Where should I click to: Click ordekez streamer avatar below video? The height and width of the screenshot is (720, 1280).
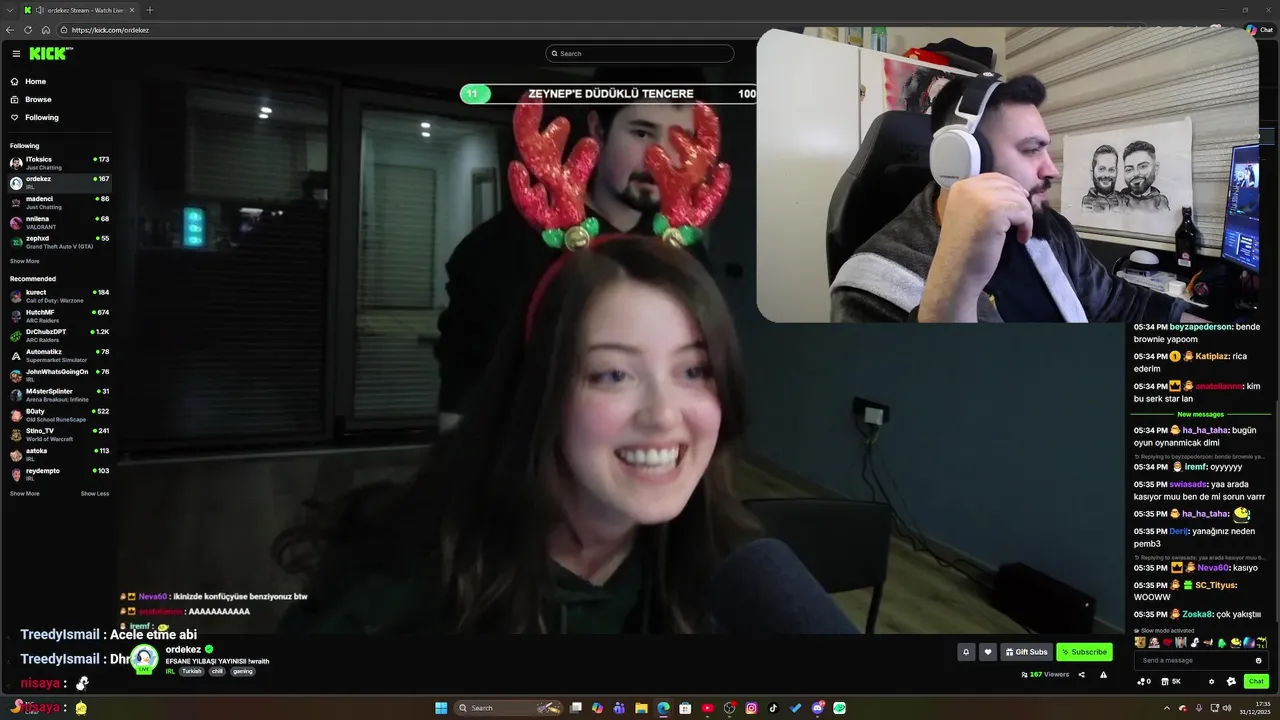145,658
